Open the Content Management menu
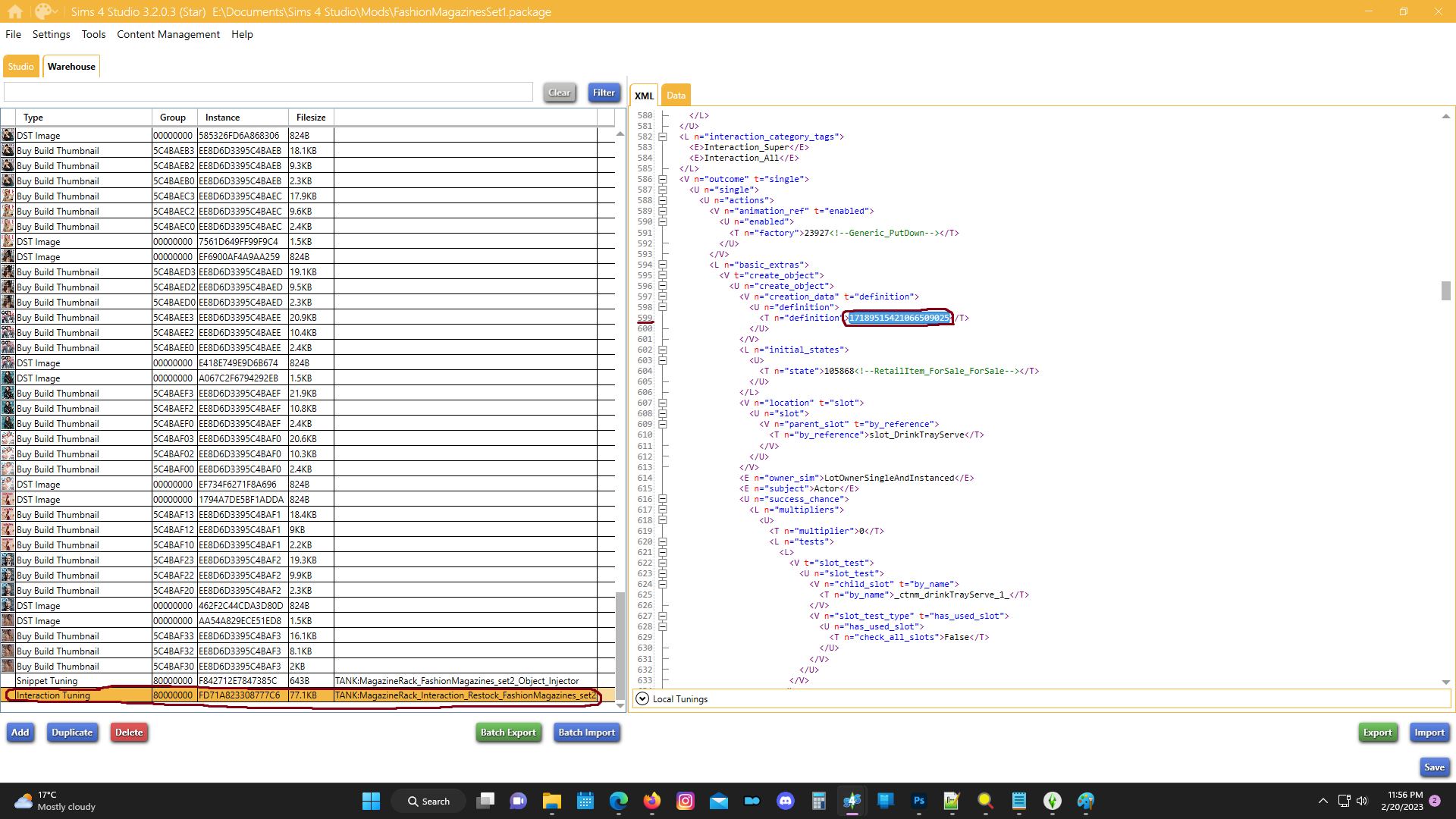Viewport: 1456px width, 819px height. click(168, 34)
